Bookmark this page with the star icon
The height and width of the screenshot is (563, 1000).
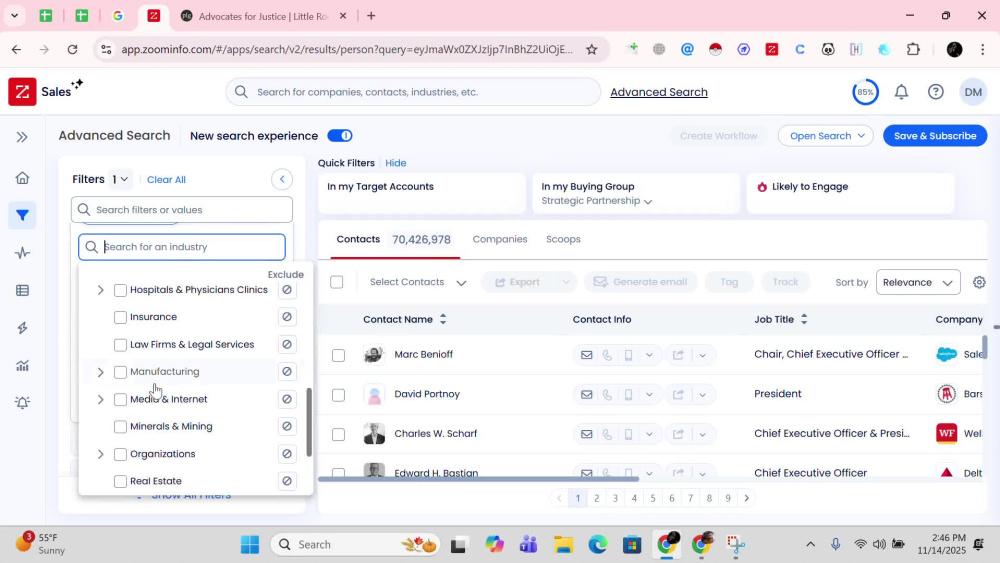(592, 49)
